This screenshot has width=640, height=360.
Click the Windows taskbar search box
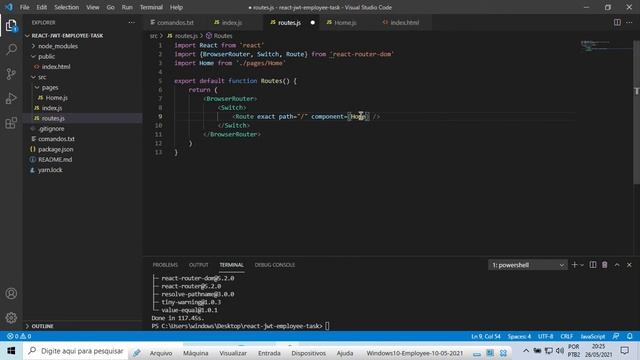click(76, 351)
